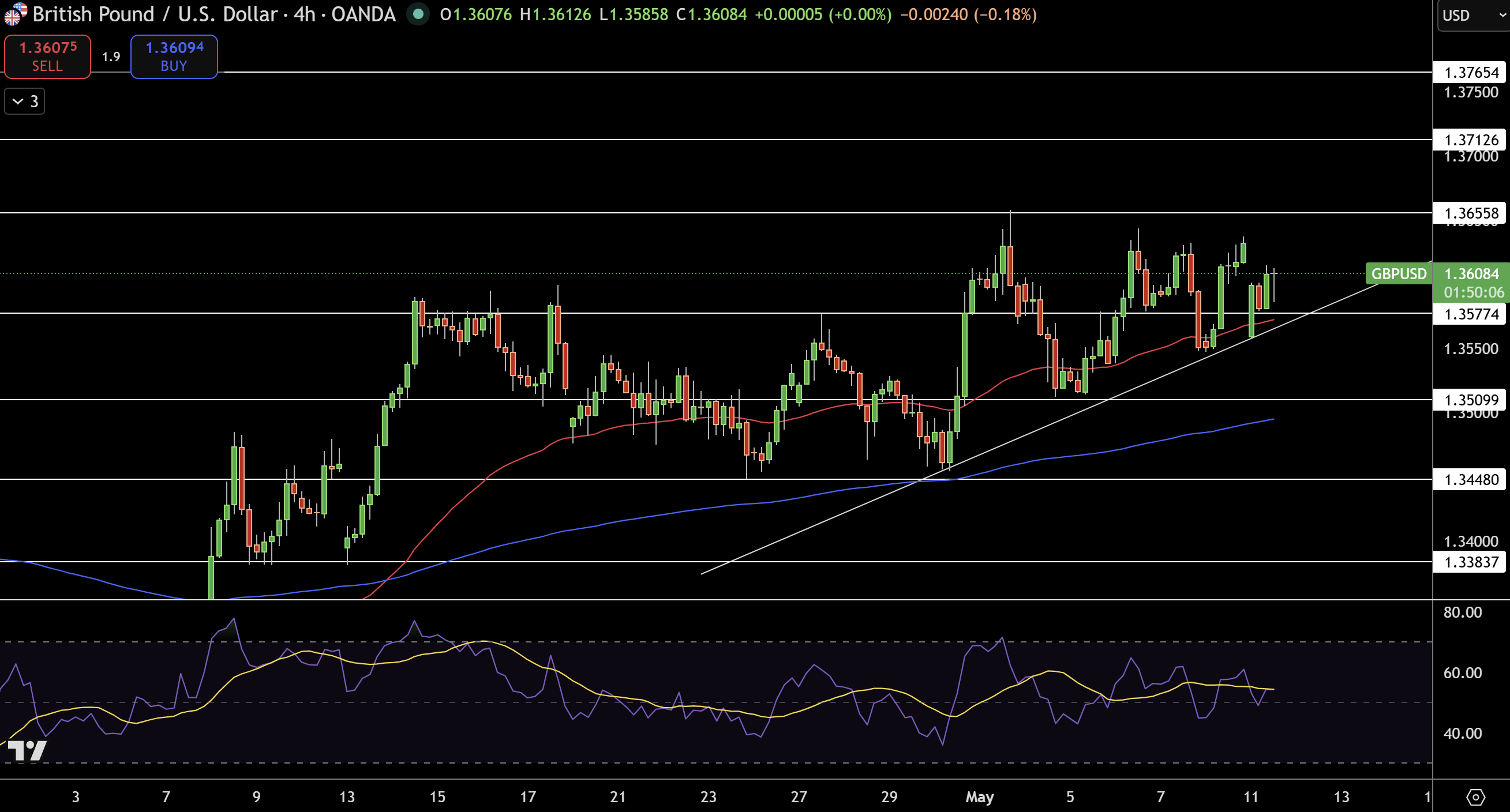Select the 1.34480 price level label
This screenshot has height=812, width=1510.
coord(1471,480)
